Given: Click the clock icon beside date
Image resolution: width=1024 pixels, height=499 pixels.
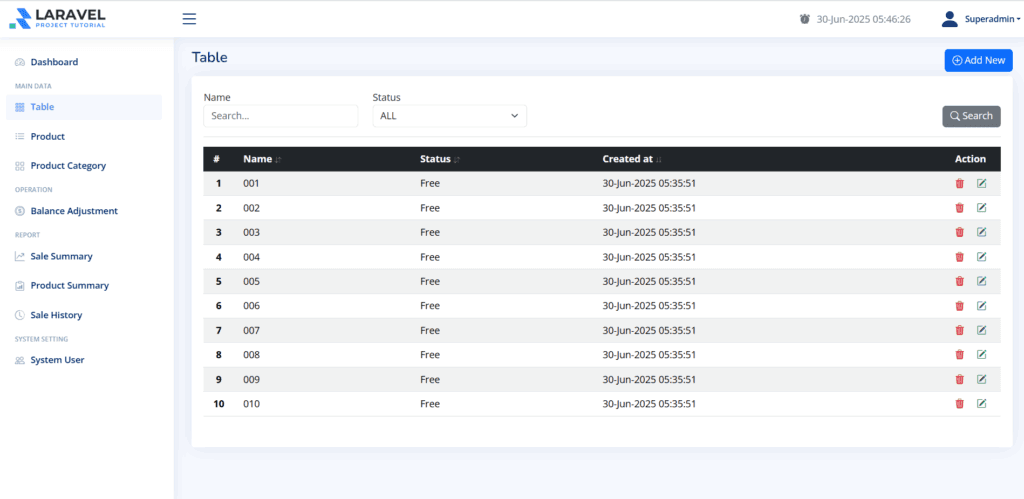Looking at the screenshot, I should click(805, 19).
